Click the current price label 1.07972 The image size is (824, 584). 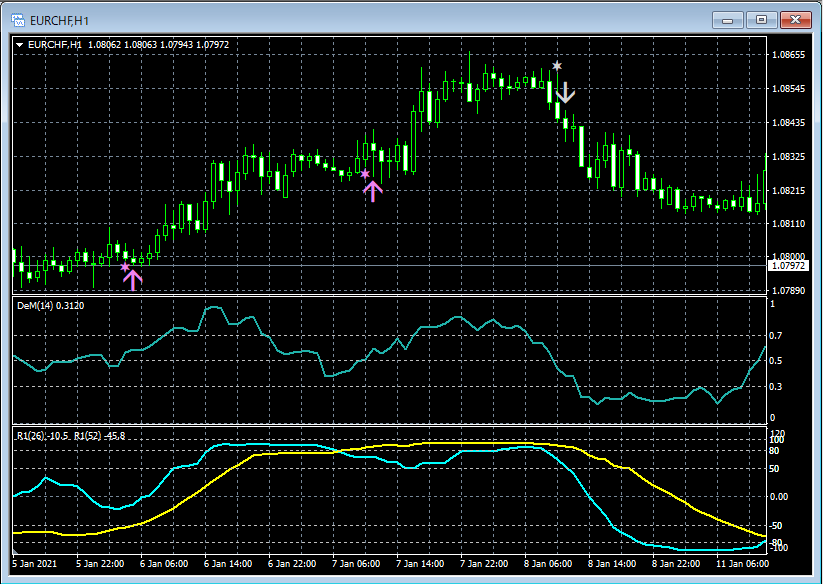click(788, 266)
